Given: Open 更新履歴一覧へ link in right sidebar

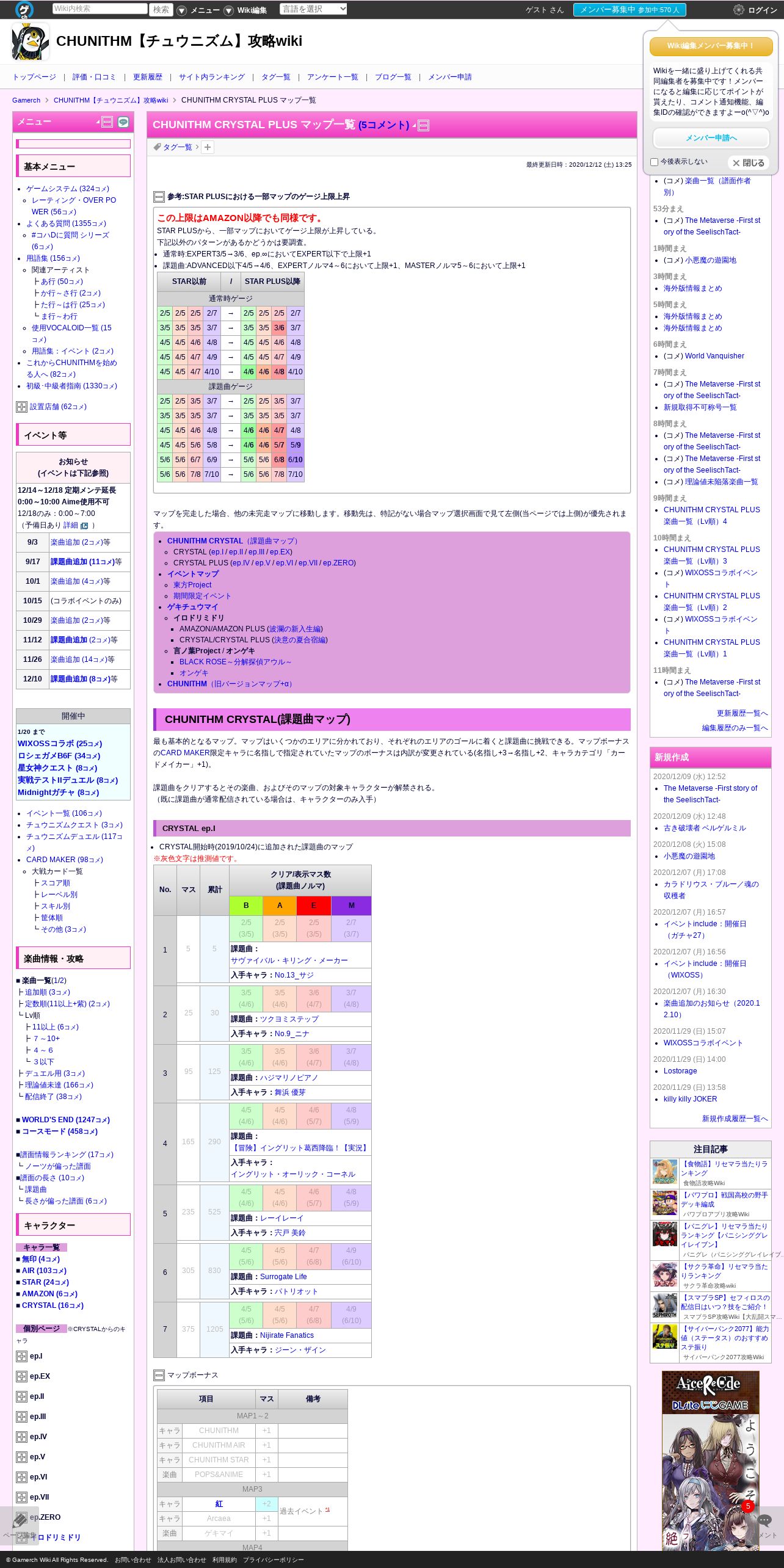Looking at the screenshot, I should (x=742, y=713).
